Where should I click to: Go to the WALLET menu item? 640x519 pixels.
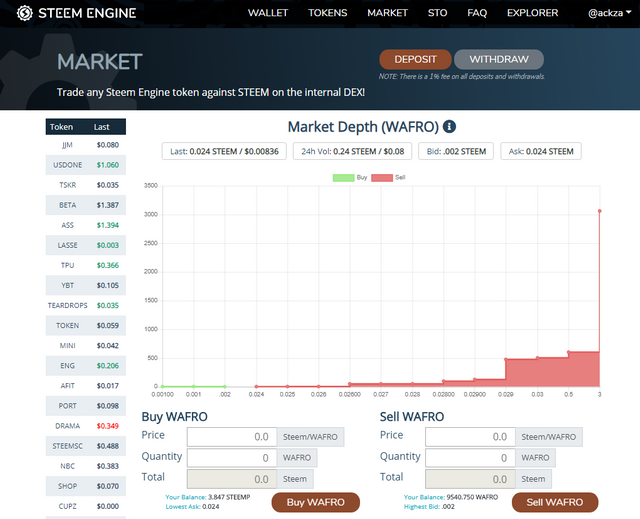pos(268,13)
